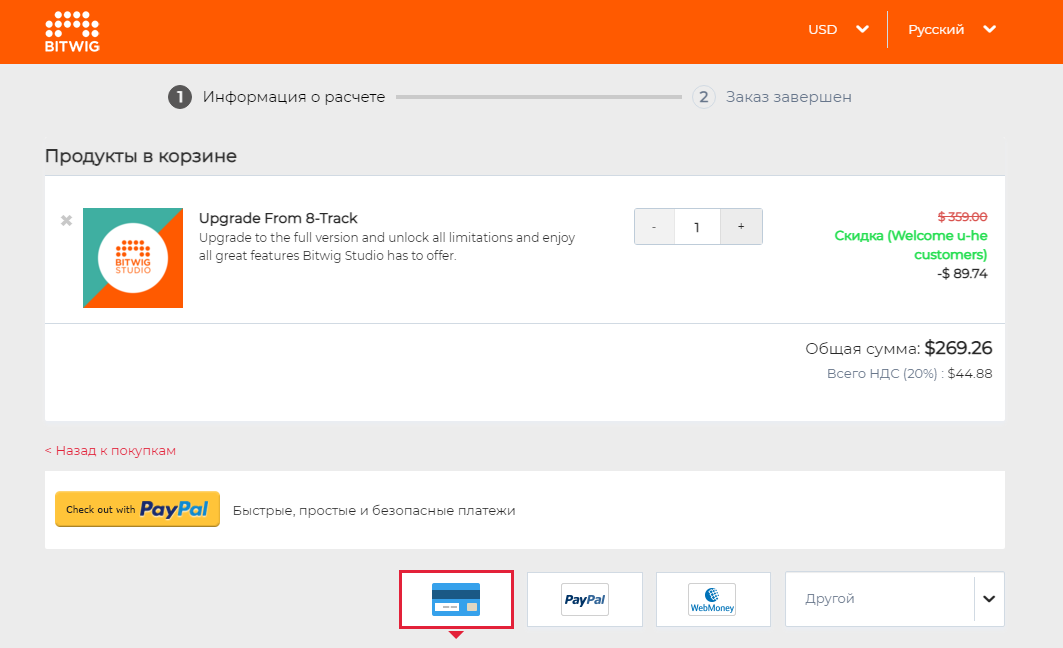Viewport: 1063px width, 648px height.
Task: Select credit card payment method
Action: coord(456,599)
